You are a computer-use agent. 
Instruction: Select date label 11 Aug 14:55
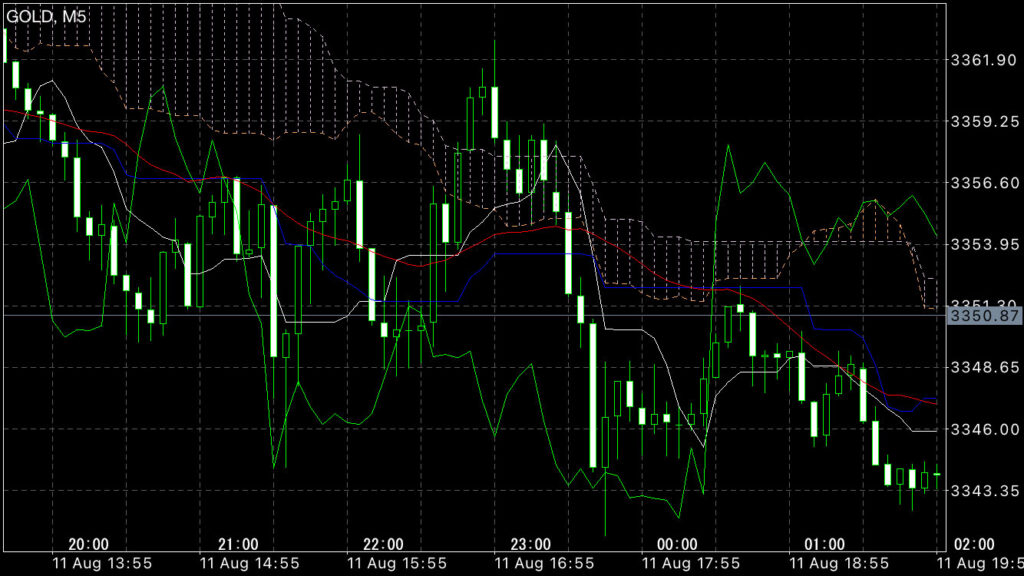(249, 564)
